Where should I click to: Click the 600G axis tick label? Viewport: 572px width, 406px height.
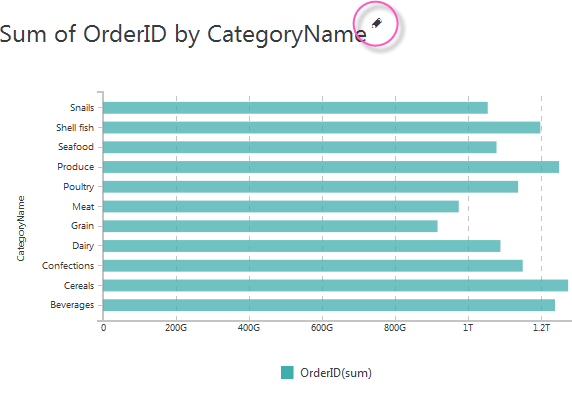click(322, 328)
